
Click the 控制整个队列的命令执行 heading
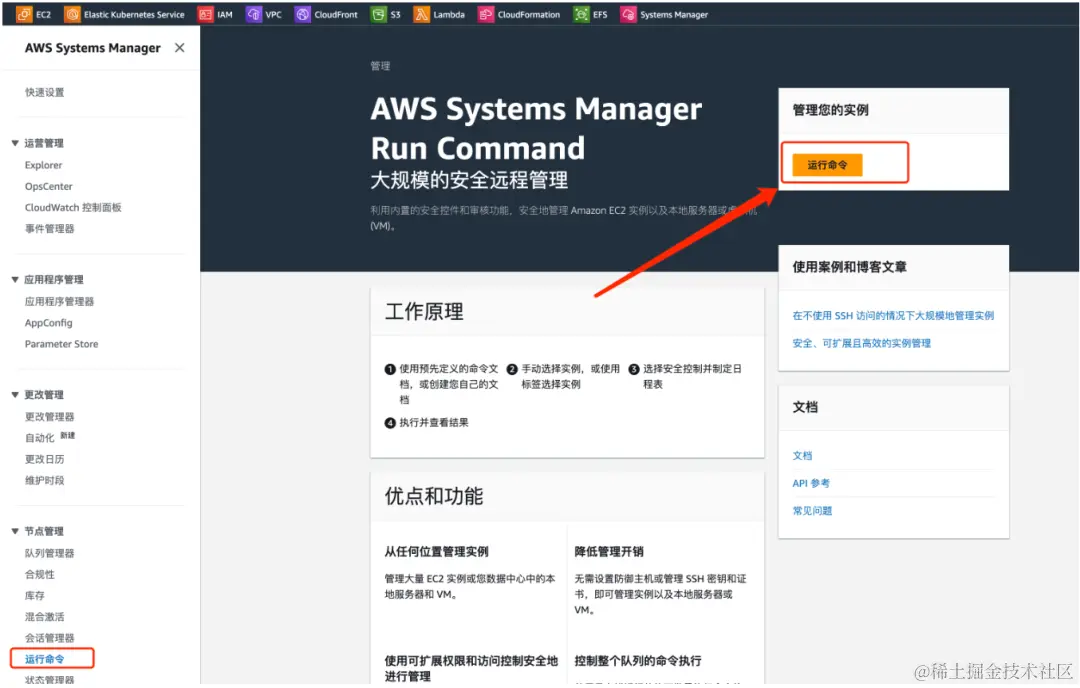point(638,661)
